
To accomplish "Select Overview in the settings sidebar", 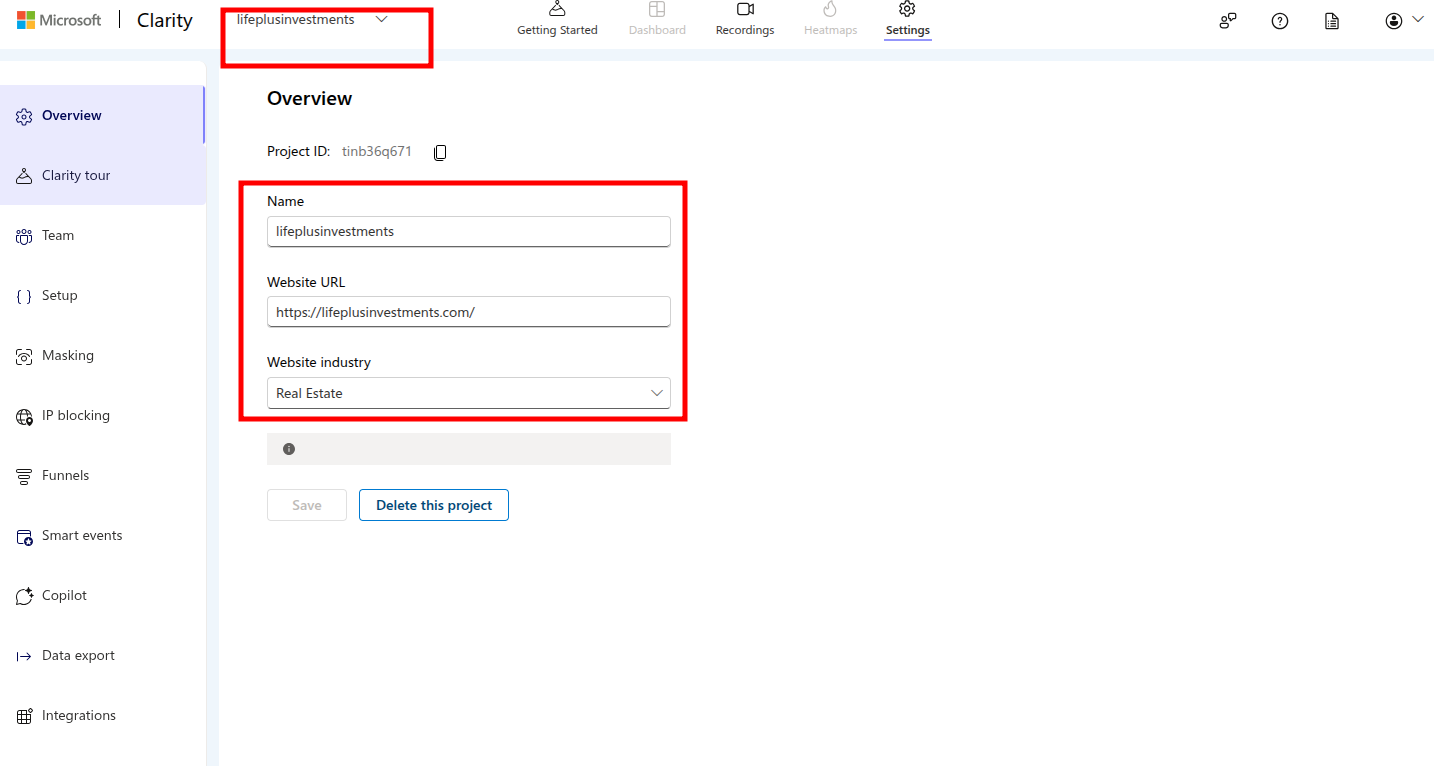I will pos(103,116).
